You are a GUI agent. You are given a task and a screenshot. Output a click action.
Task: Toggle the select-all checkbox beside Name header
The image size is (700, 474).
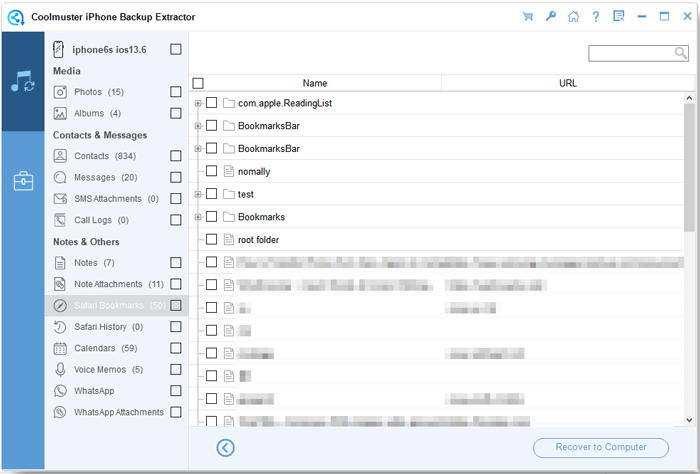(198, 83)
